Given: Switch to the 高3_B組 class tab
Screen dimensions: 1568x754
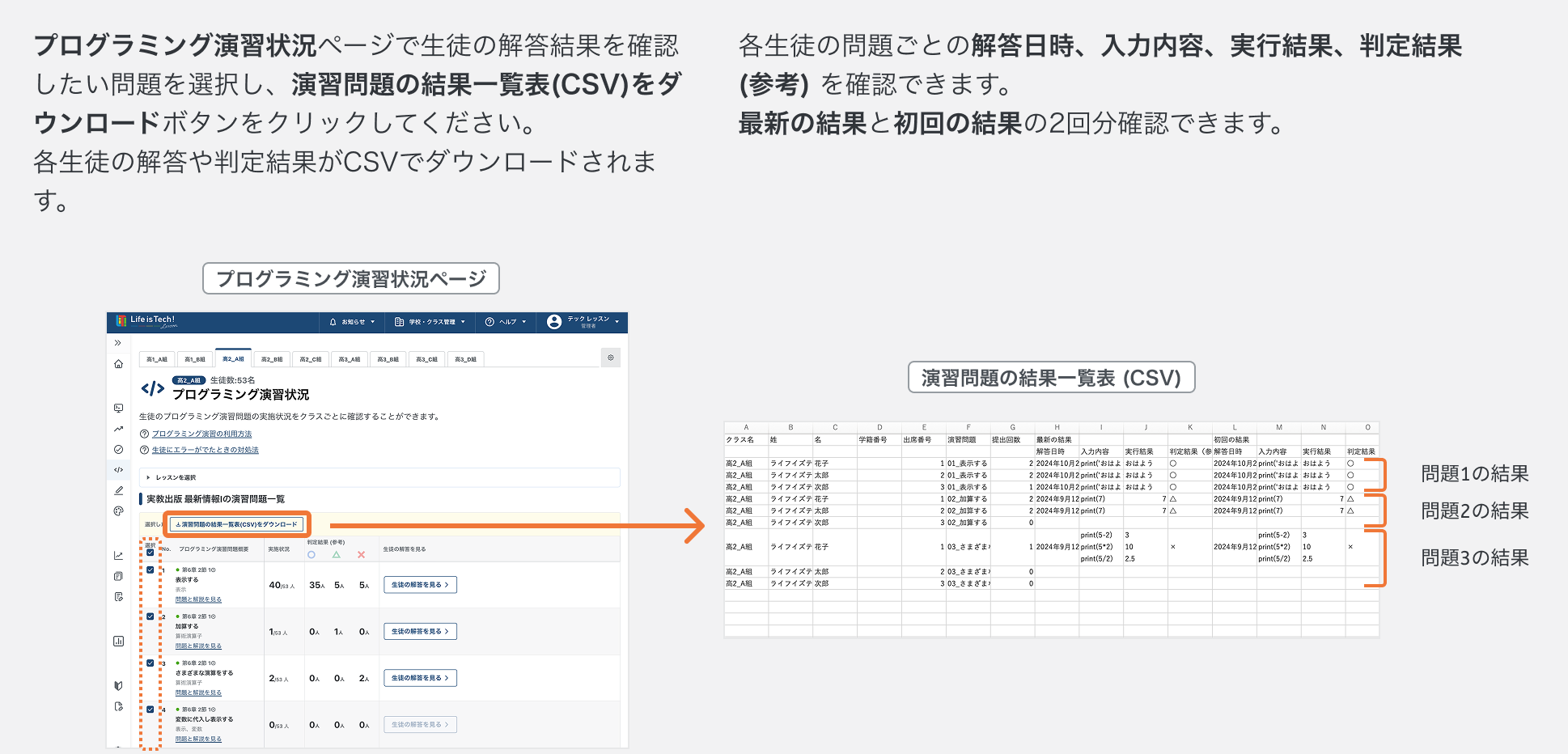Looking at the screenshot, I should tap(388, 359).
